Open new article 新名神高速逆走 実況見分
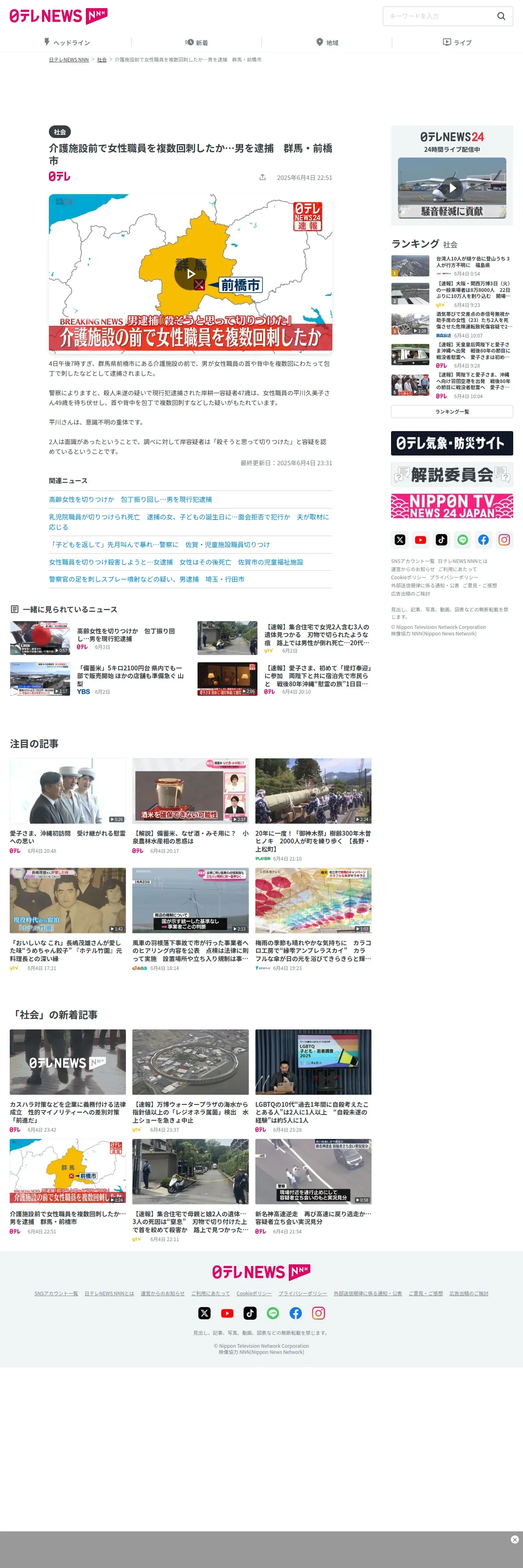The height and width of the screenshot is (1568, 523). click(x=314, y=1172)
